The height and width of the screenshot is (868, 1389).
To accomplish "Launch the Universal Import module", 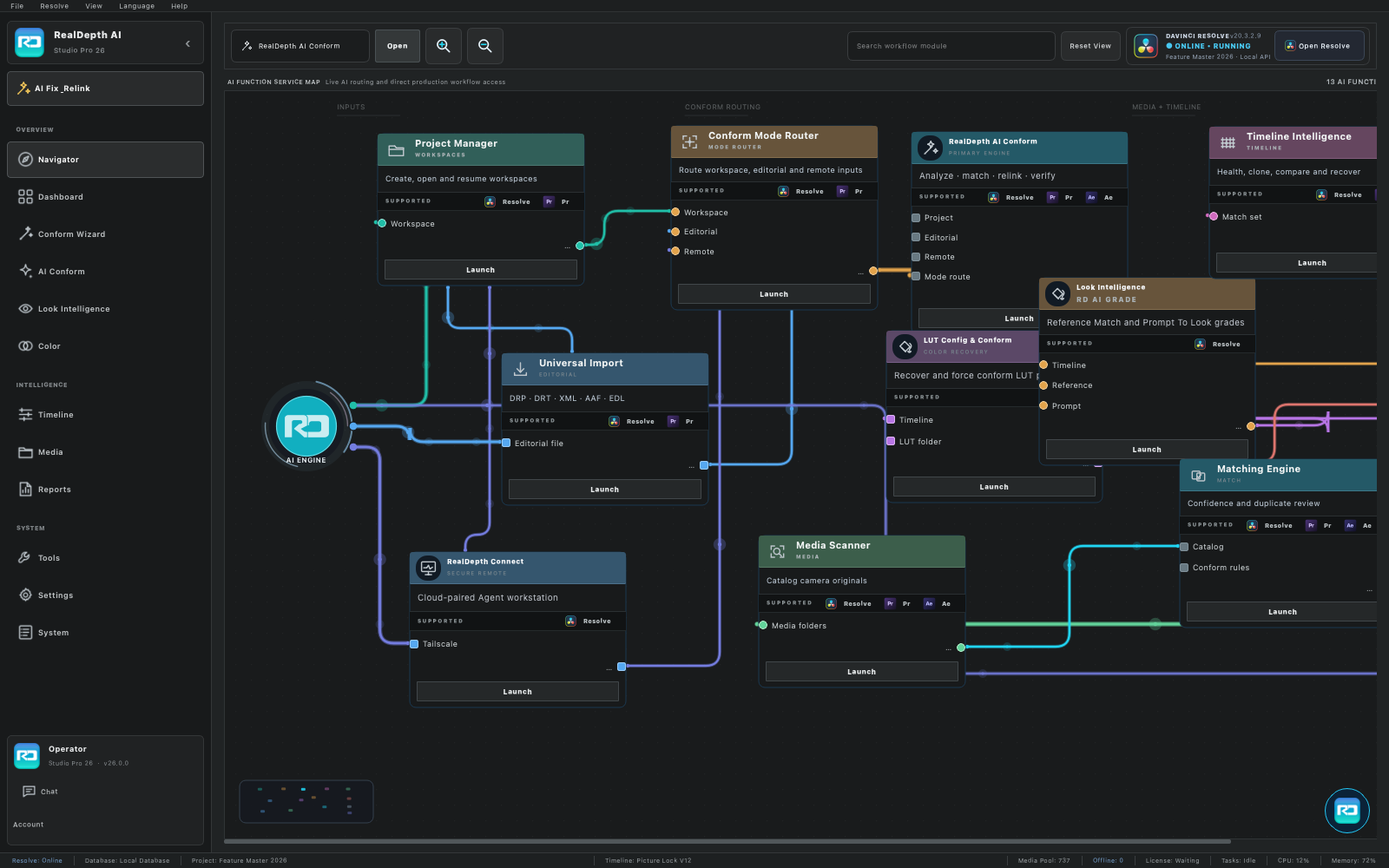I will coord(605,490).
